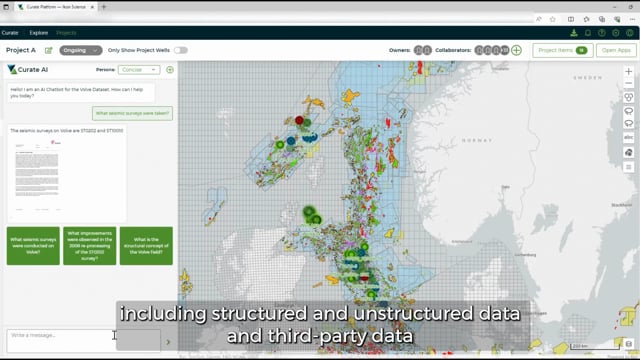Viewport: 640px width, 360px height.
Task: Toggle the abc labels map tool
Action: point(629,138)
